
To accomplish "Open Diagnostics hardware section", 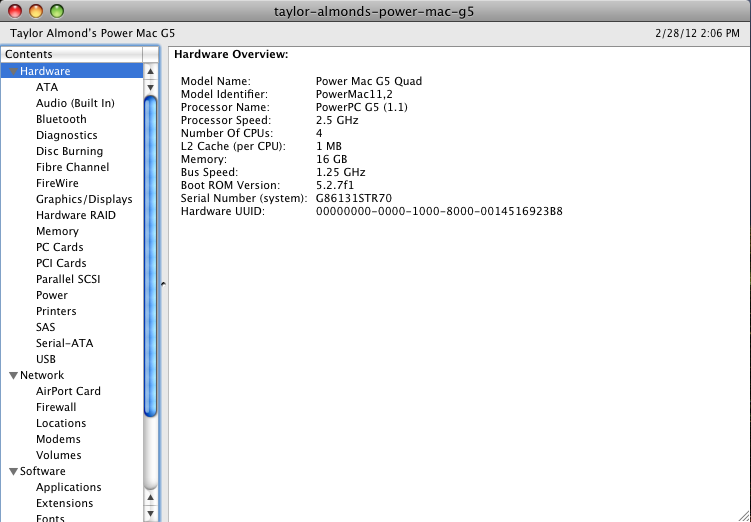I will [x=67, y=135].
